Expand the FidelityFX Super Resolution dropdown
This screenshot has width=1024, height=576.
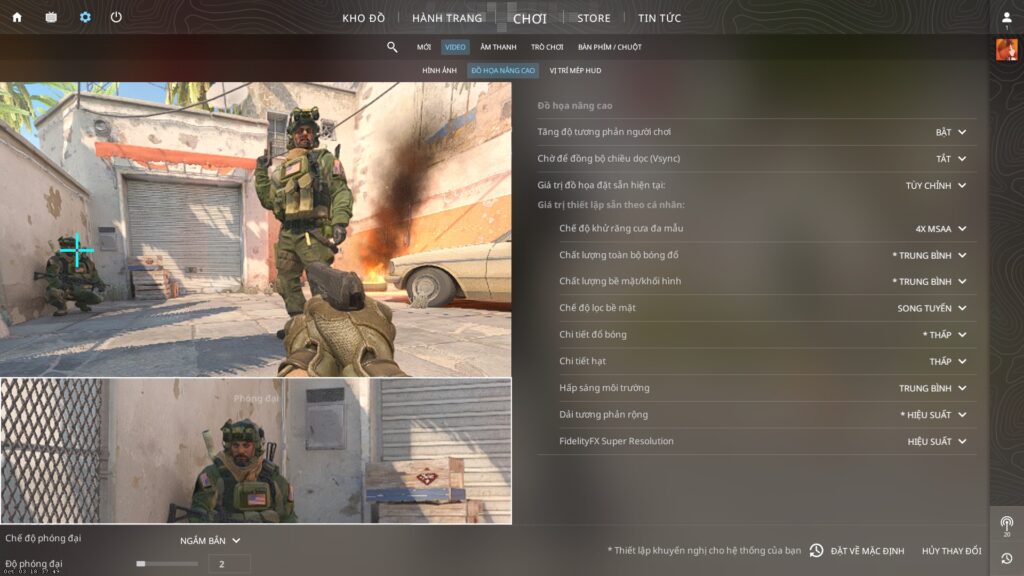pyautogui.click(x=937, y=441)
